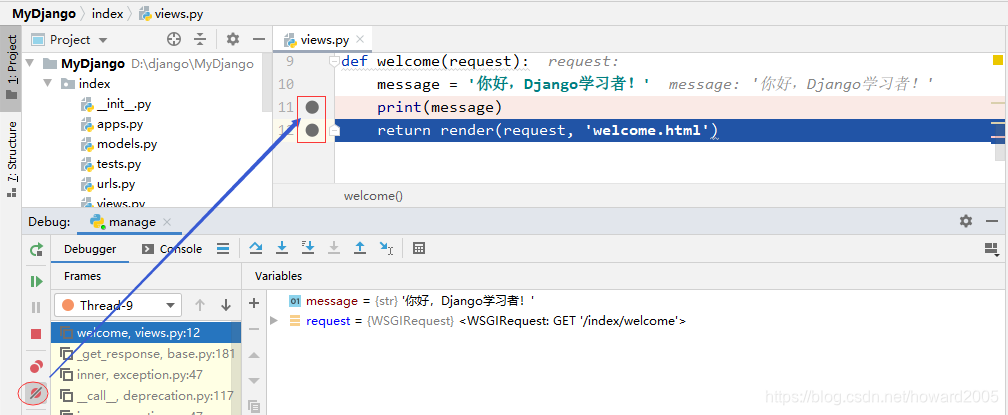Open View Breakpoints double red dots icon
The width and height of the screenshot is (1008, 415).
37,367
